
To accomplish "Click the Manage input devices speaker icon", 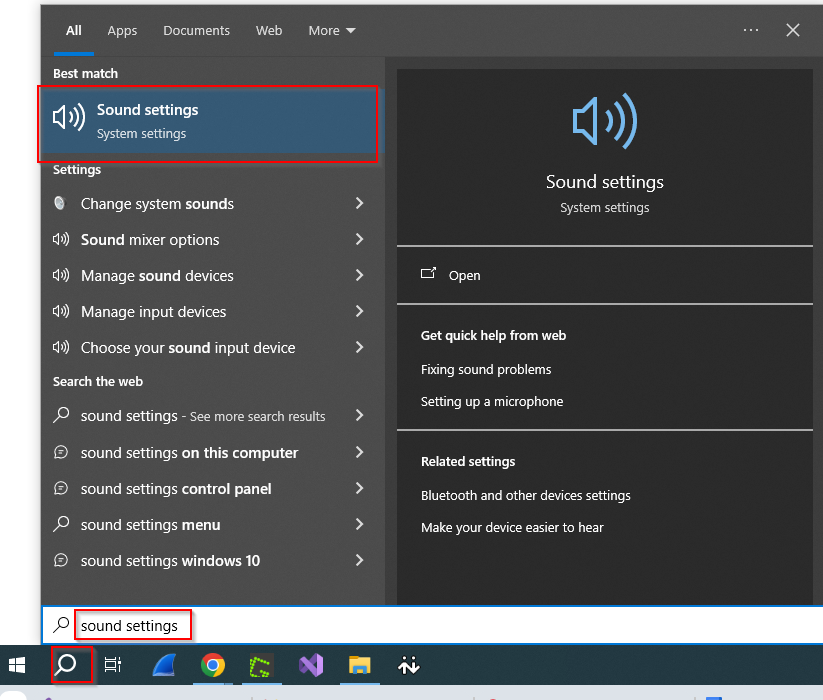I will [x=61, y=311].
